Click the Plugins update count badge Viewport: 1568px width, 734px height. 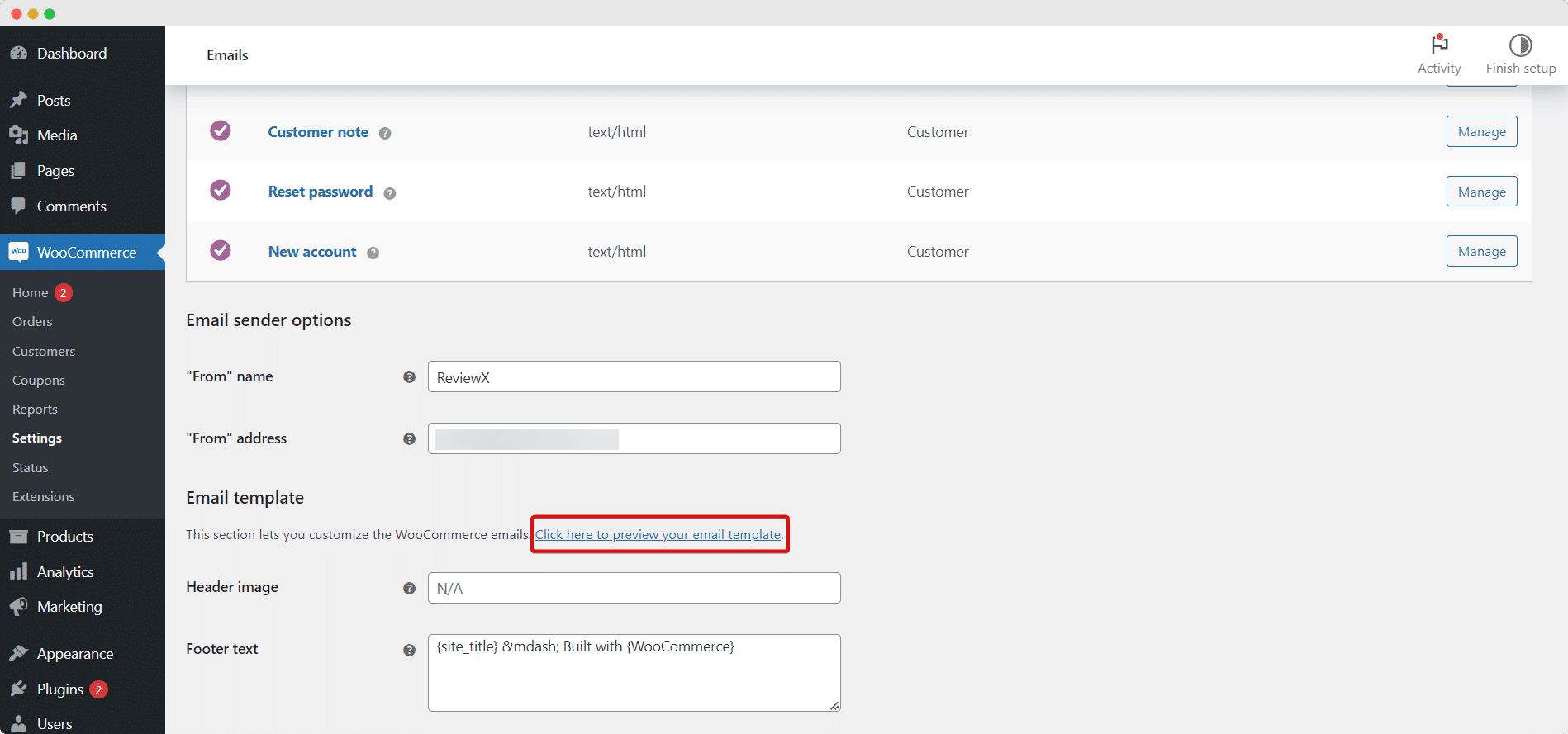coord(98,689)
